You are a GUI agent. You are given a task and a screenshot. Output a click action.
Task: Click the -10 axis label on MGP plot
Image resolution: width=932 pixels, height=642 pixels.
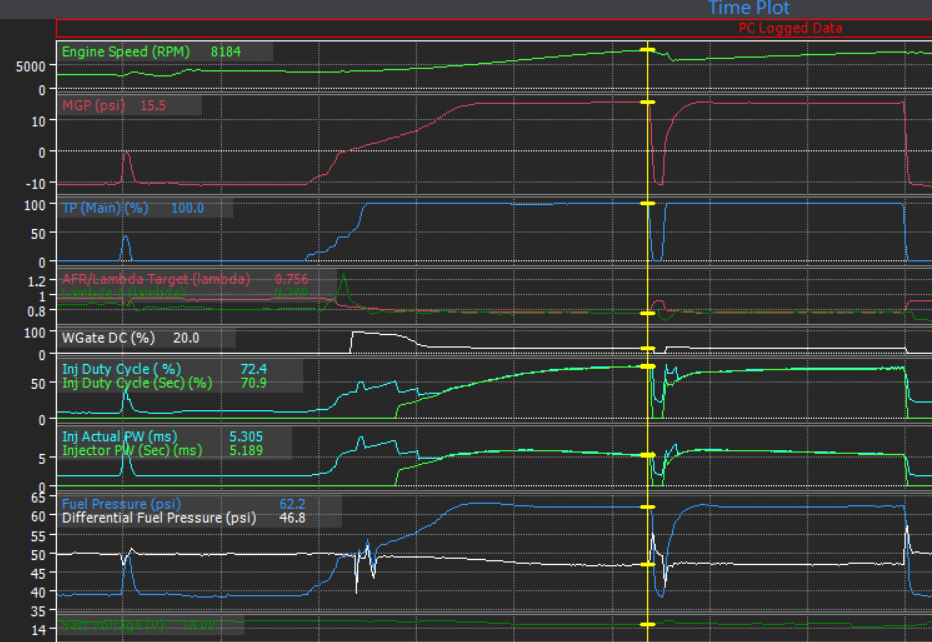click(36, 184)
